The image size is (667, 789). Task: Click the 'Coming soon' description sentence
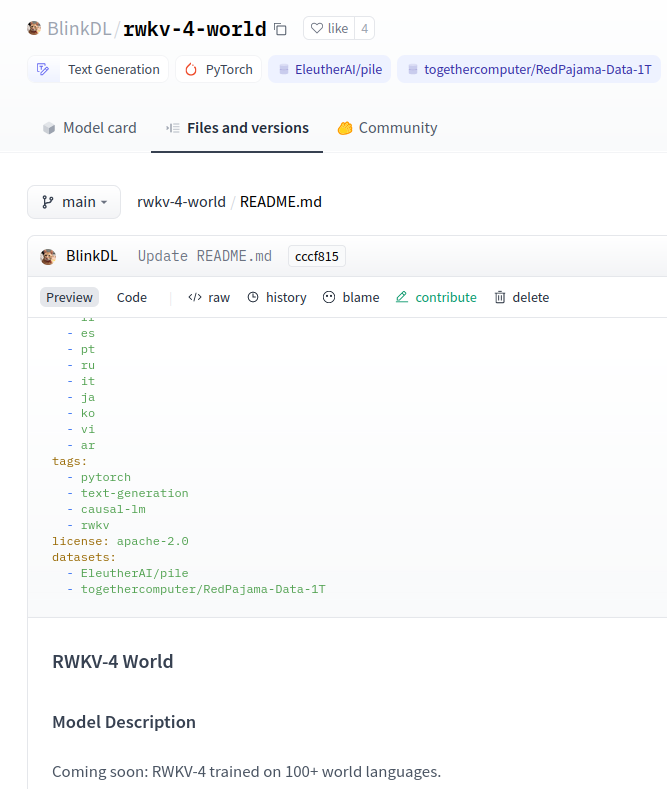coord(246,771)
